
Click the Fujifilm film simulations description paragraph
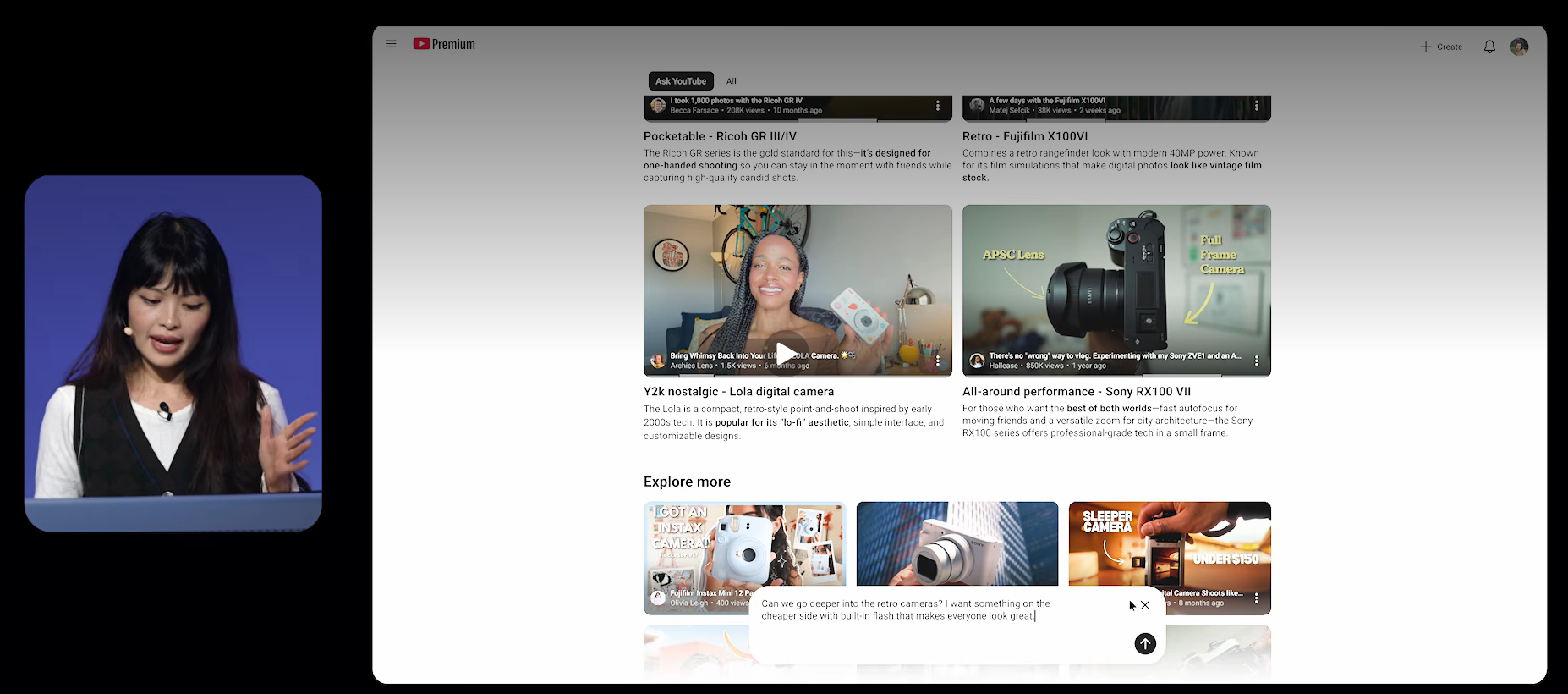pos(1111,166)
